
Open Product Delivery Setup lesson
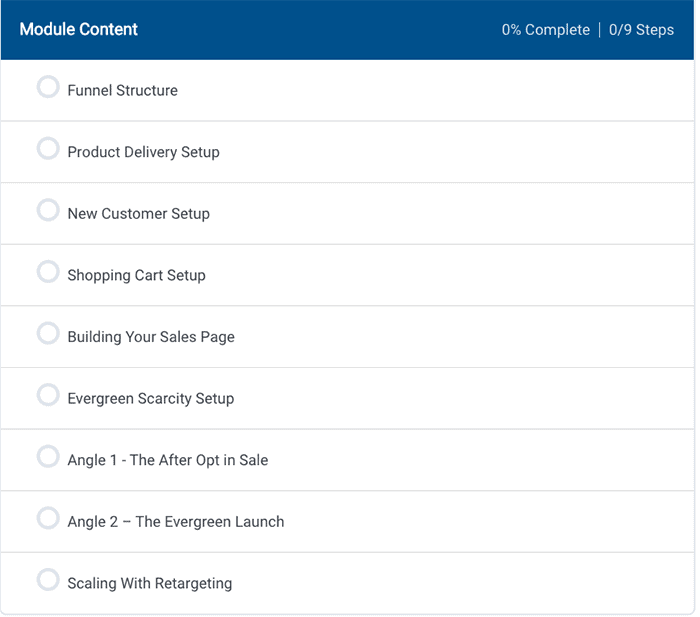(x=143, y=152)
